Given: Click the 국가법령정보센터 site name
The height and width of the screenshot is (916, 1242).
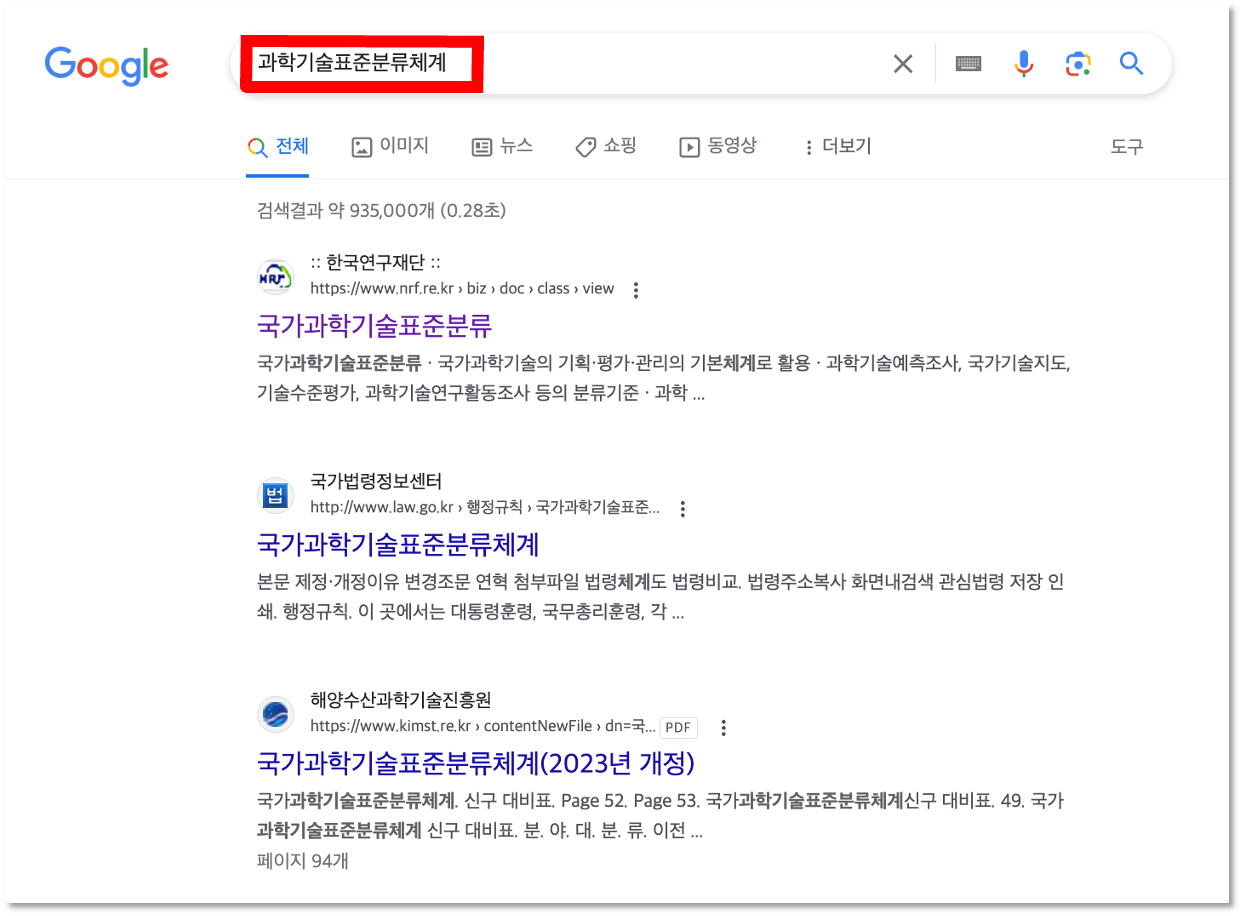Looking at the screenshot, I should pyautogui.click(x=376, y=482).
